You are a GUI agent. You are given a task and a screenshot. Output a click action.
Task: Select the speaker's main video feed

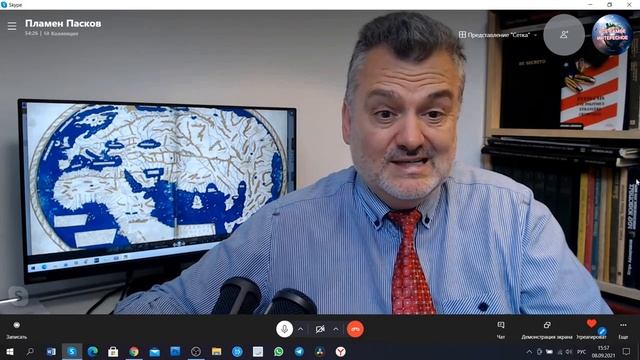click(320, 163)
